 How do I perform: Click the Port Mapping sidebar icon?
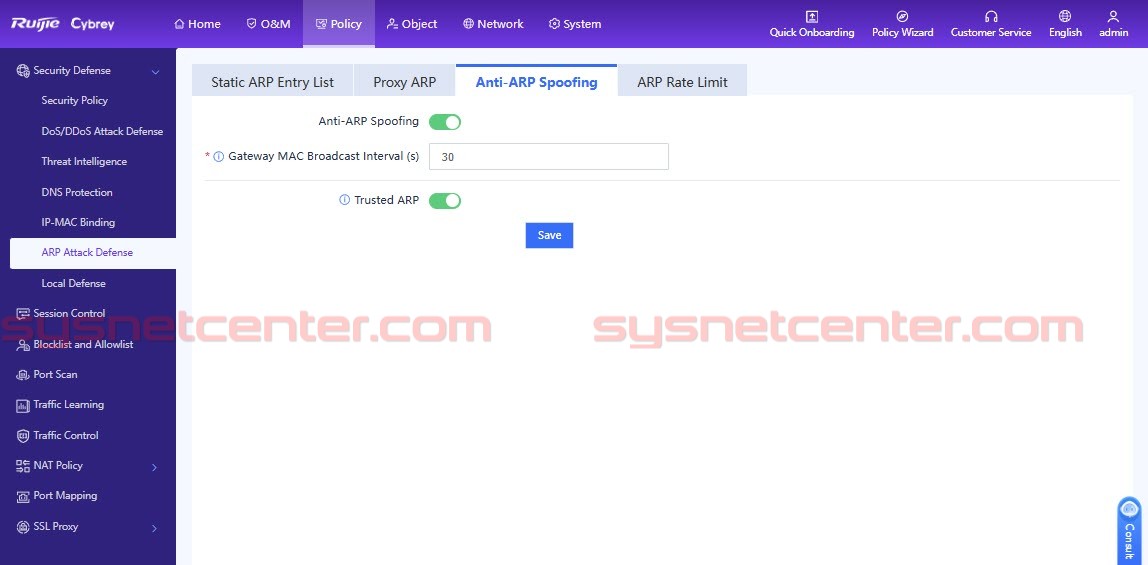coord(23,496)
